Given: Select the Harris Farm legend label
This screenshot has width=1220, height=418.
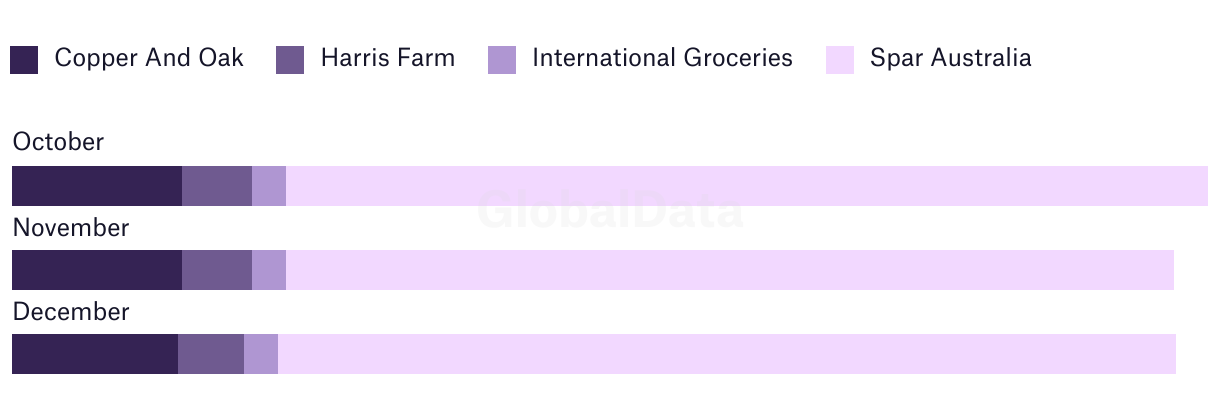Looking at the screenshot, I should click(388, 58).
